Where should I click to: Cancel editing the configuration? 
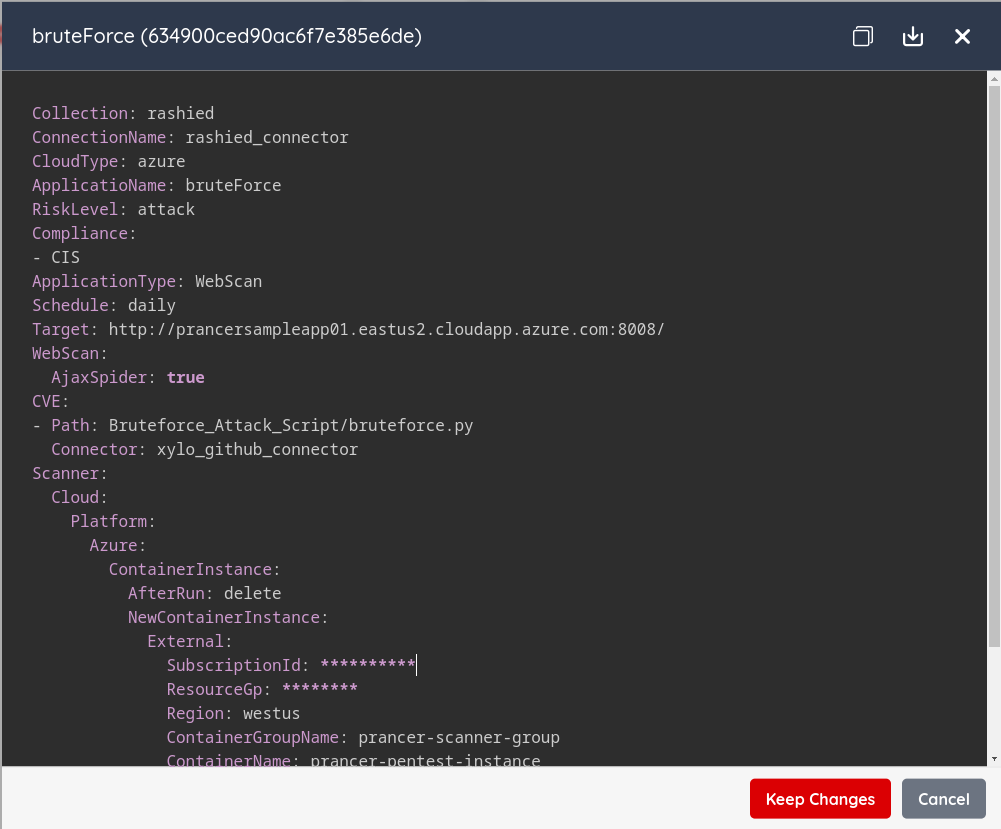[x=944, y=798]
